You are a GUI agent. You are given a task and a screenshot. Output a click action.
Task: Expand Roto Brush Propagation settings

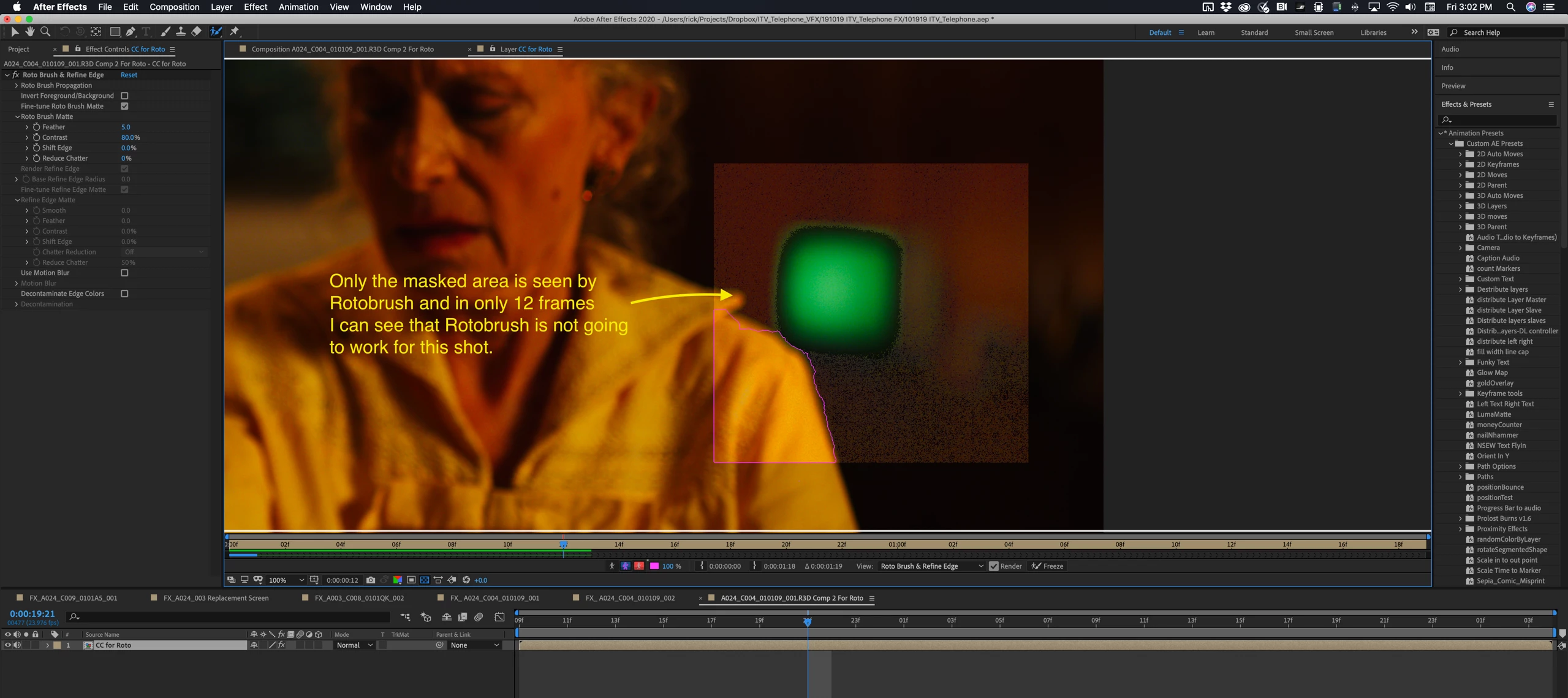click(x=17, y=85)
